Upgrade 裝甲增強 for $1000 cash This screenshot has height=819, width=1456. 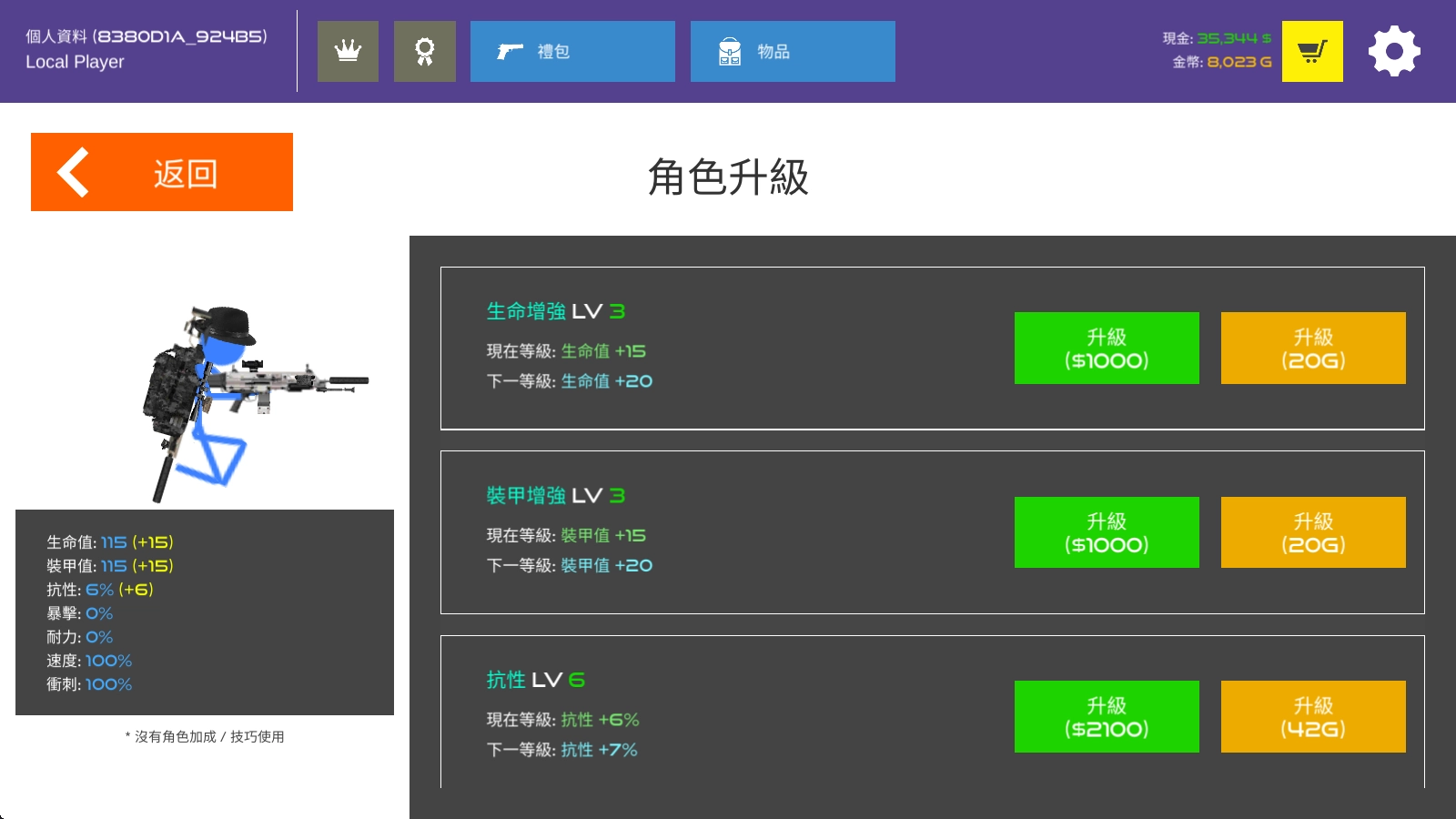point(1106,532)
